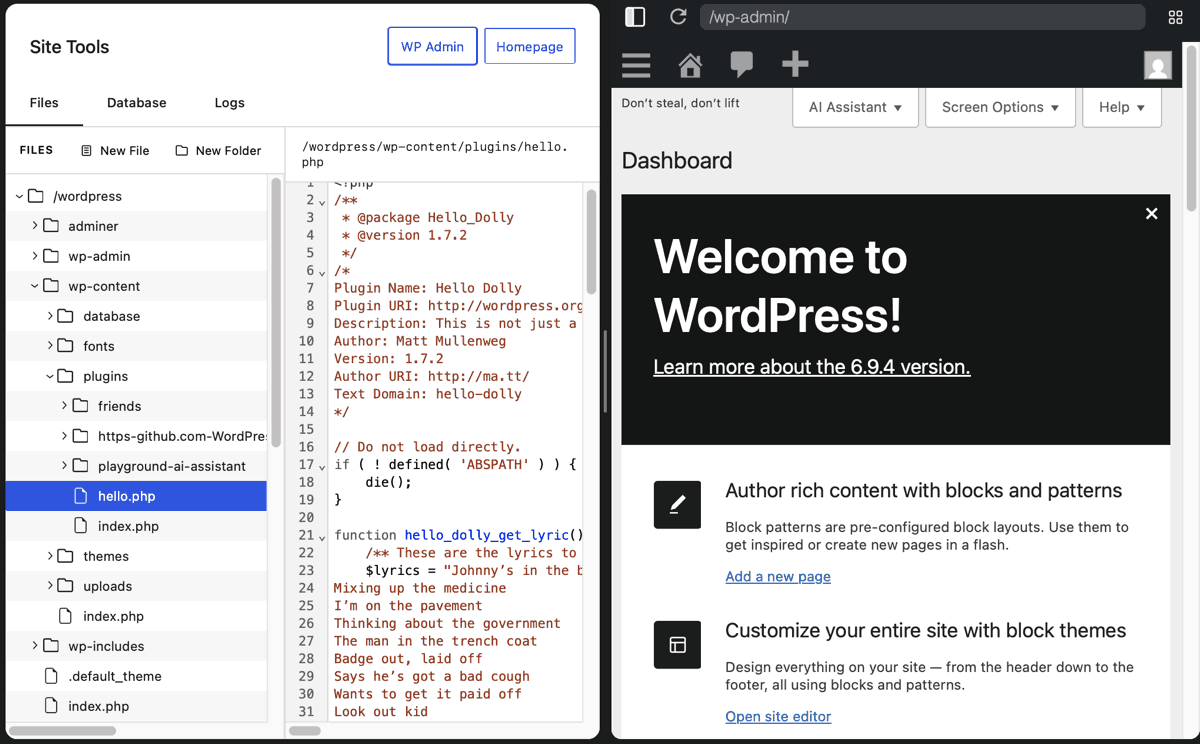Open the 'Learn more about the 6.9.4 version' link

[x=811, y=367]
